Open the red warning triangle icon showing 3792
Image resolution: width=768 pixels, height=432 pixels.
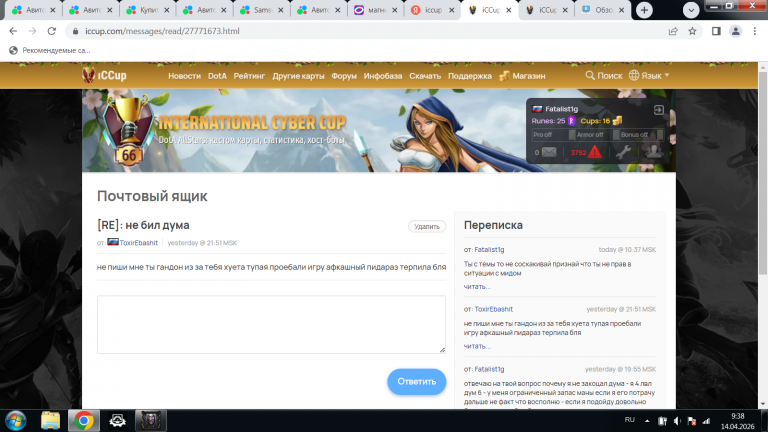(x=595, y=152)
